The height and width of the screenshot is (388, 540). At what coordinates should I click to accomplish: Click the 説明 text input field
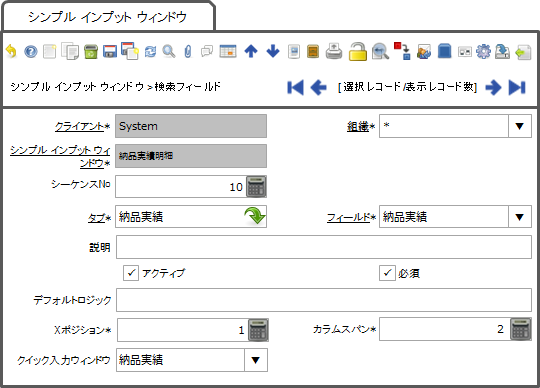tap(324, 247)
